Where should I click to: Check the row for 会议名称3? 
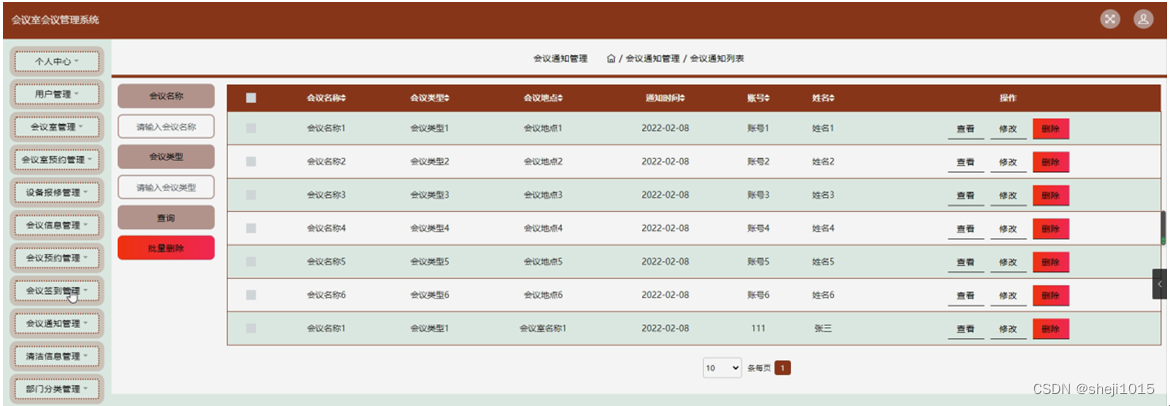[x=251, y=195]
